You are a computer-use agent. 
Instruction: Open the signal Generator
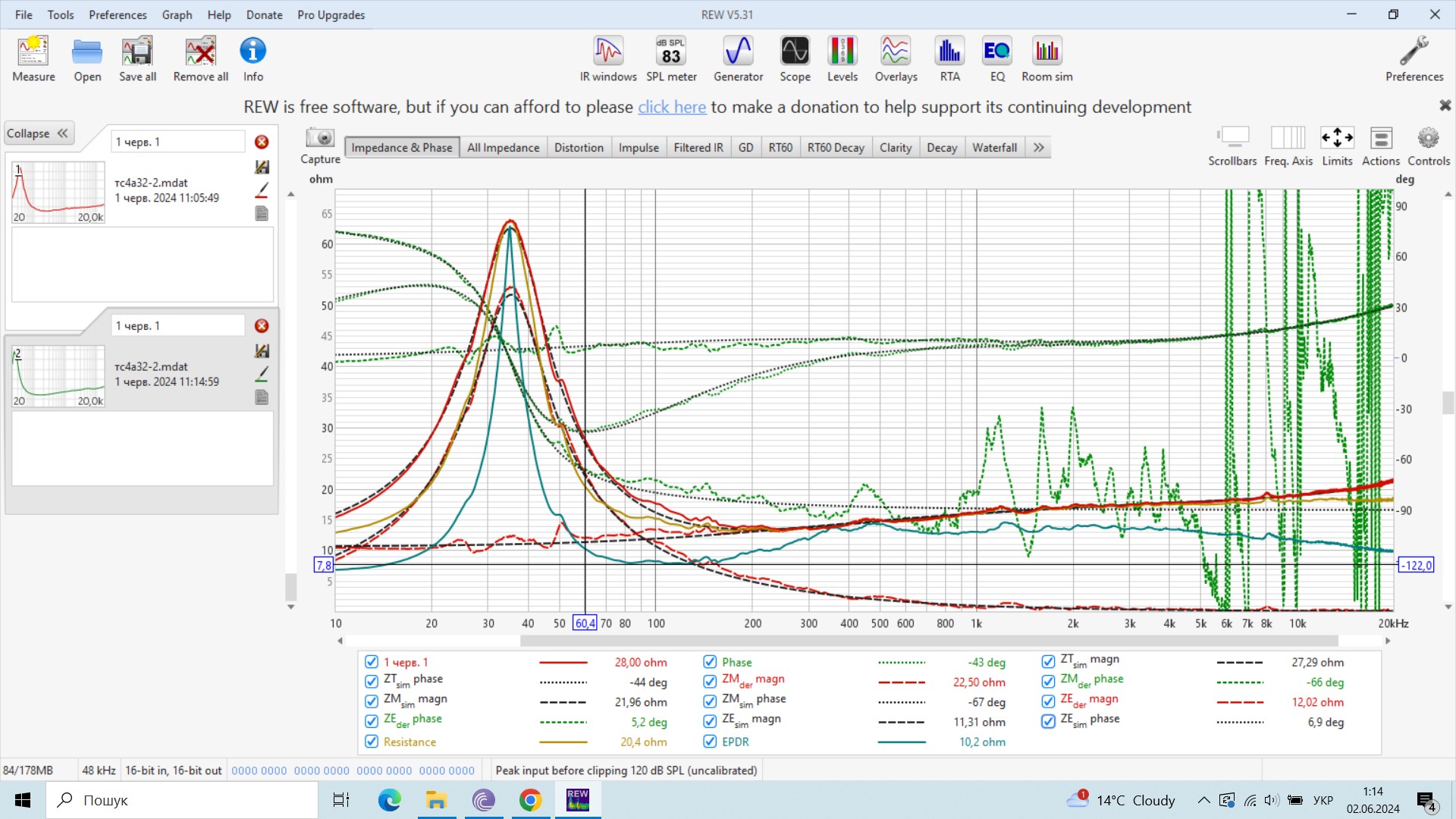pos(738,58)
